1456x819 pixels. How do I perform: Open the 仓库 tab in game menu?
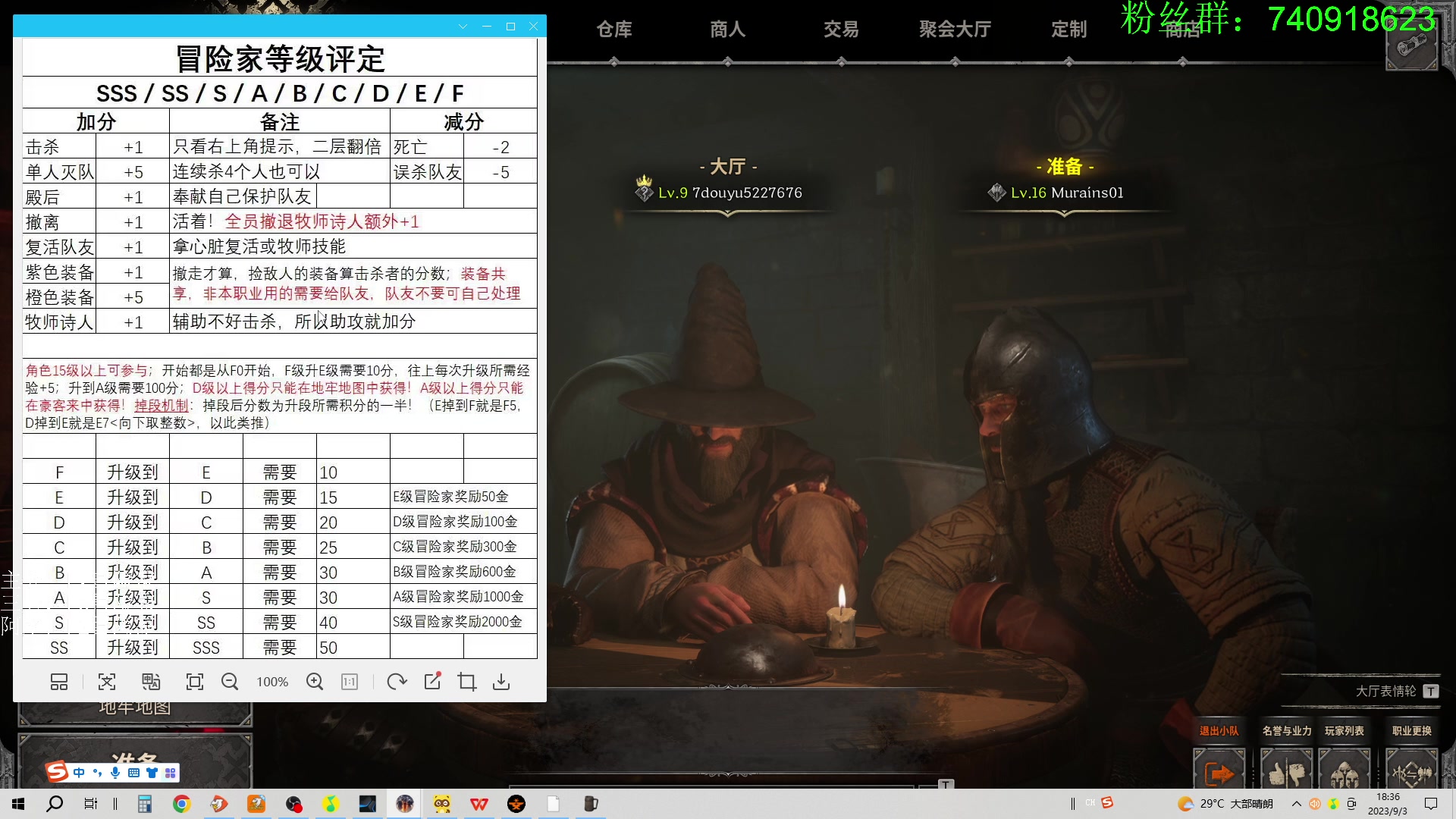614,30
